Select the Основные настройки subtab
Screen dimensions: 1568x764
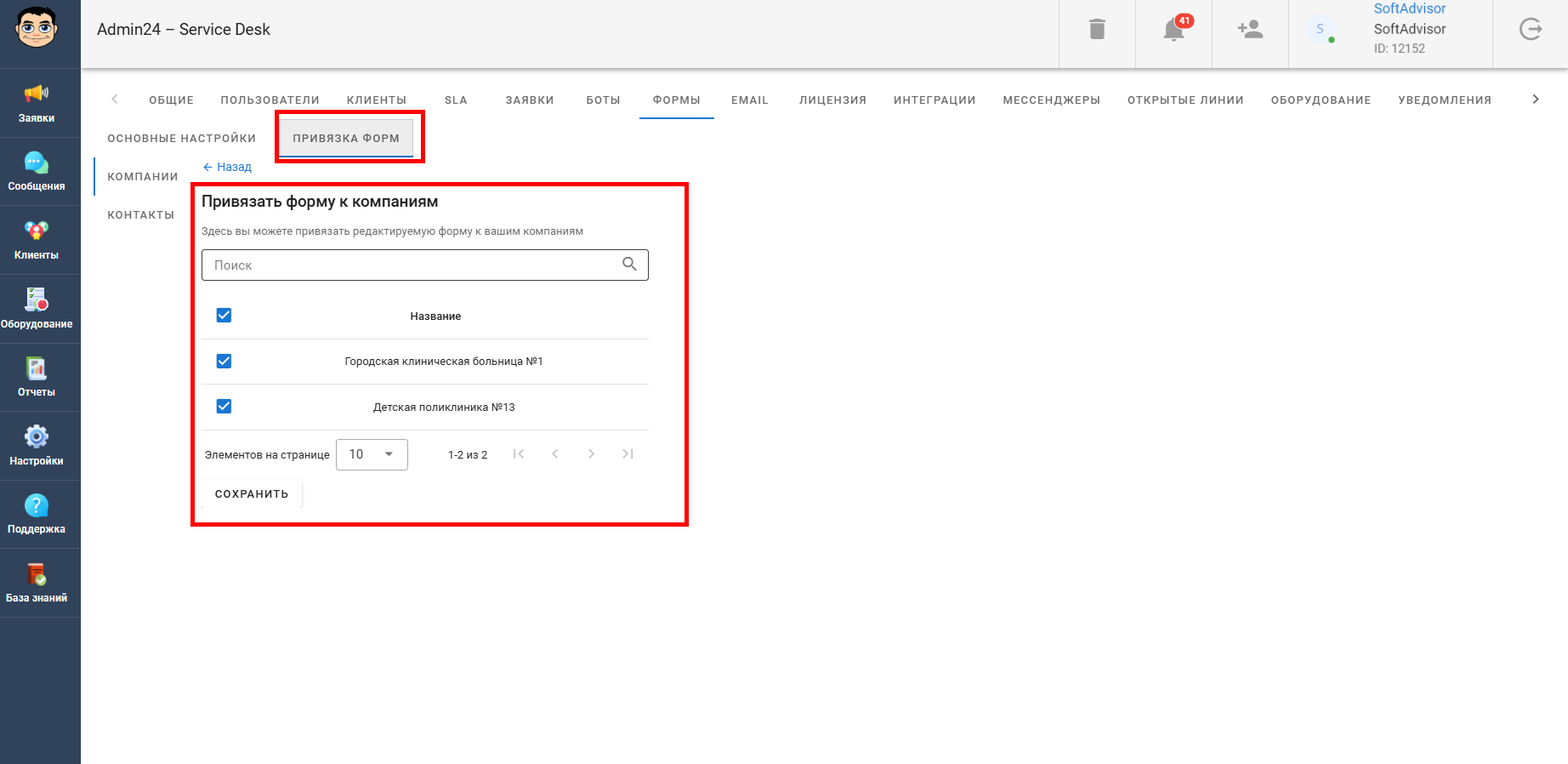(x=182, y=139)
